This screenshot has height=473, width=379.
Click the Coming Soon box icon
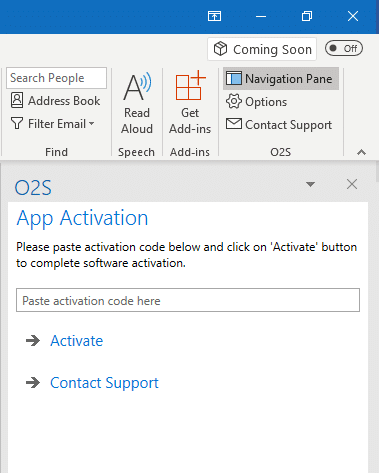coord(220,49)
